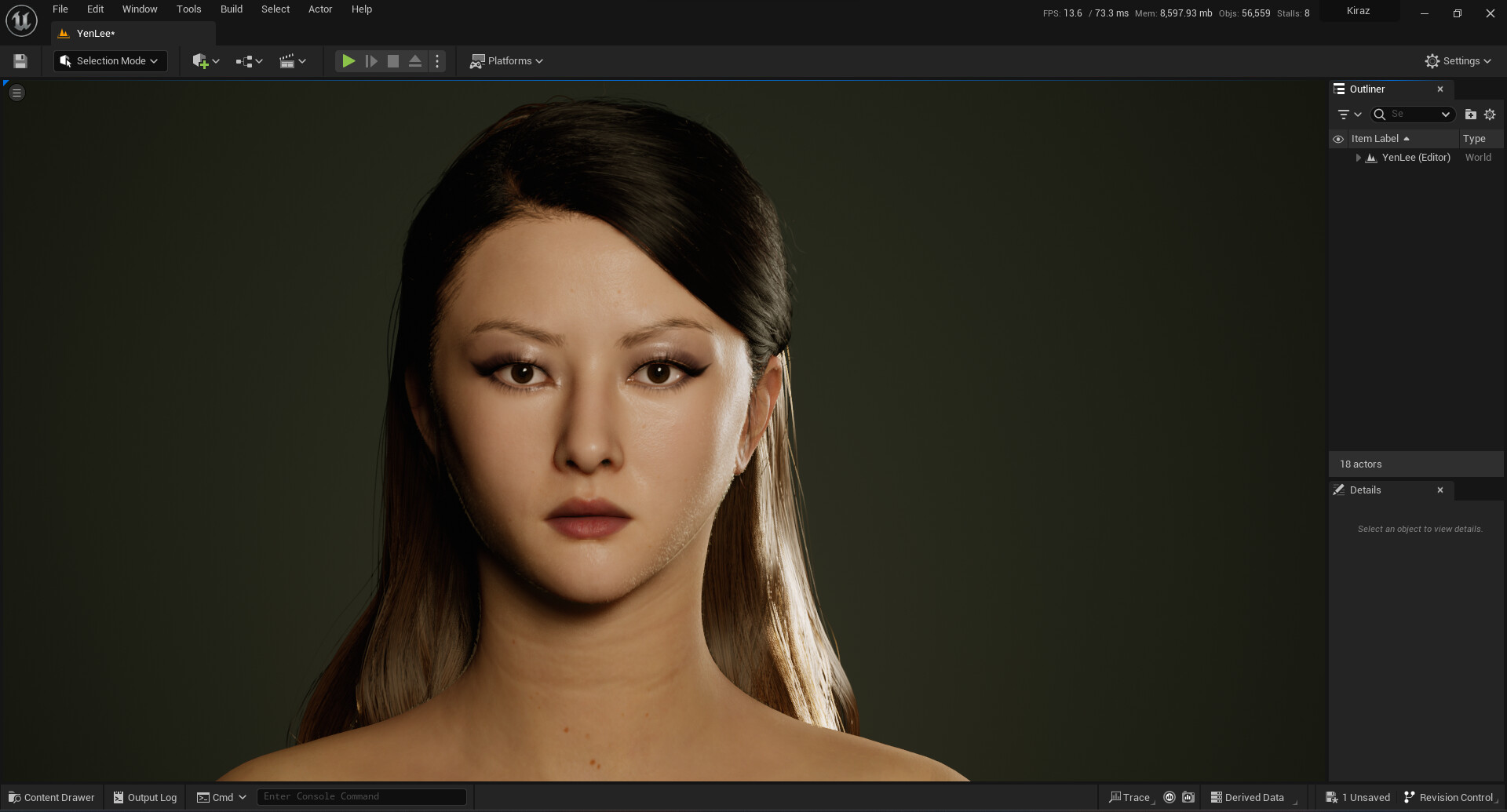Open the Platforms dropdown
The width and height of the screenshot is (1507, 812).
click(506, 60)
